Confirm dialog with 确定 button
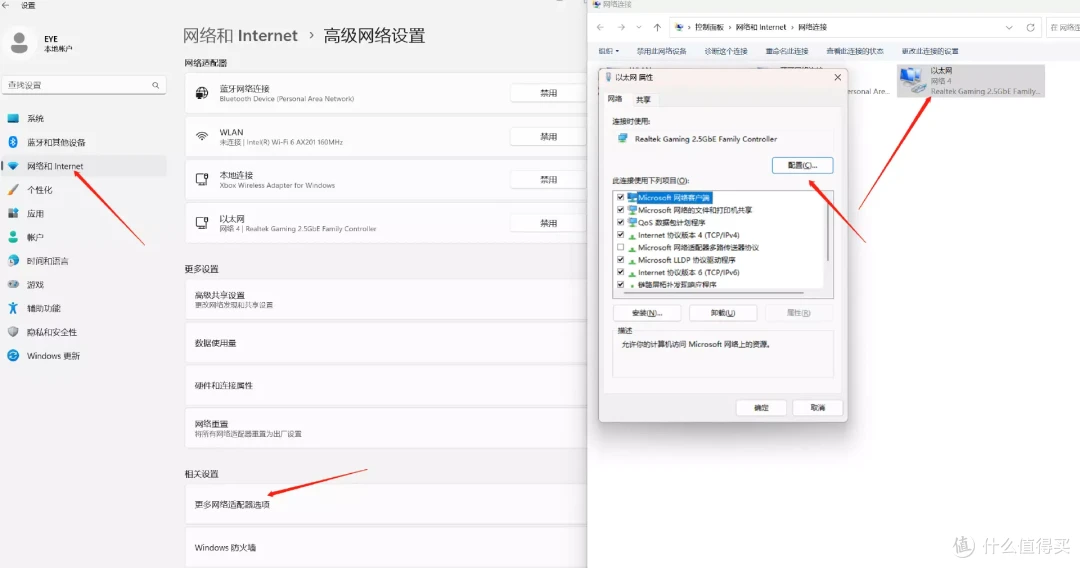The width and height of the screenshot is (1080, 568). (761, 408)
